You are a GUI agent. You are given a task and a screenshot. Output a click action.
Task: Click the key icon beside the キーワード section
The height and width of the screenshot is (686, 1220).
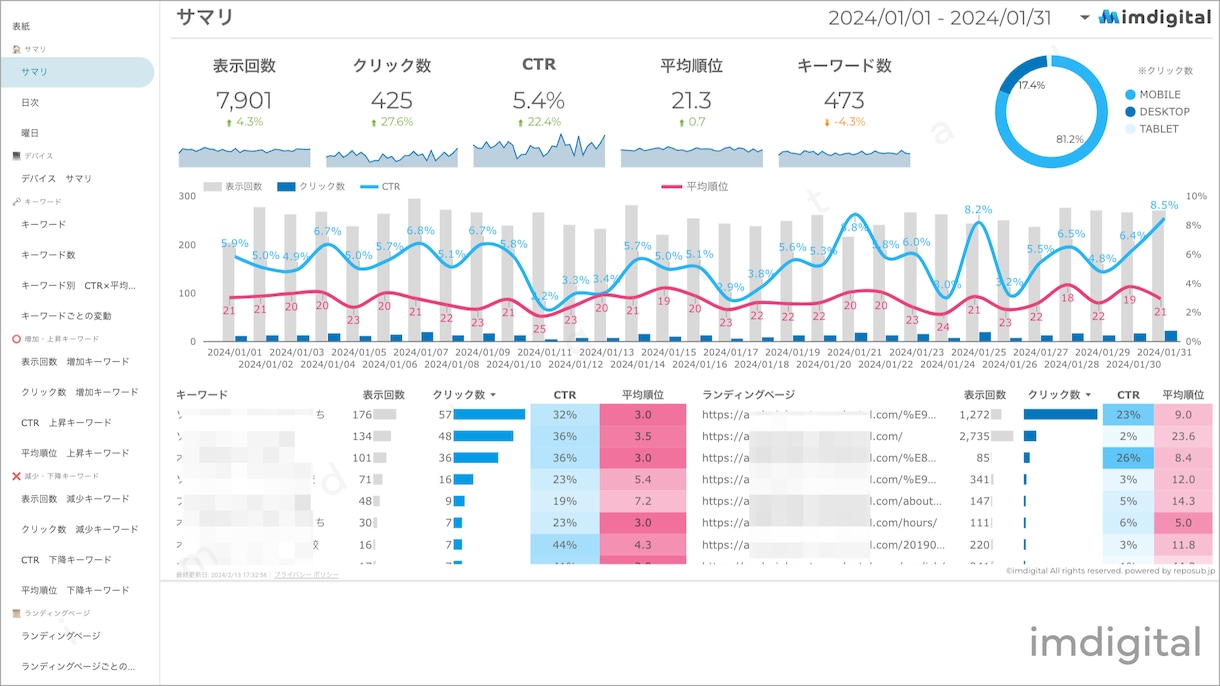(x=16, y=202)
